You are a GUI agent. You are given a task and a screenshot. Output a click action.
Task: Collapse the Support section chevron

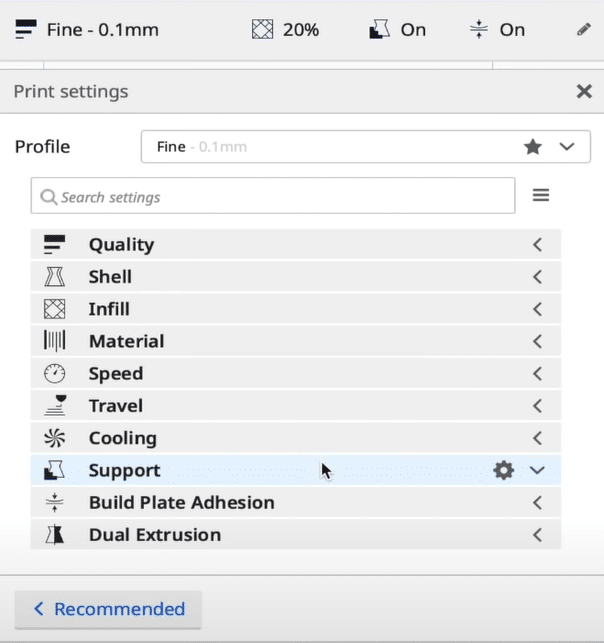[537, 470]
